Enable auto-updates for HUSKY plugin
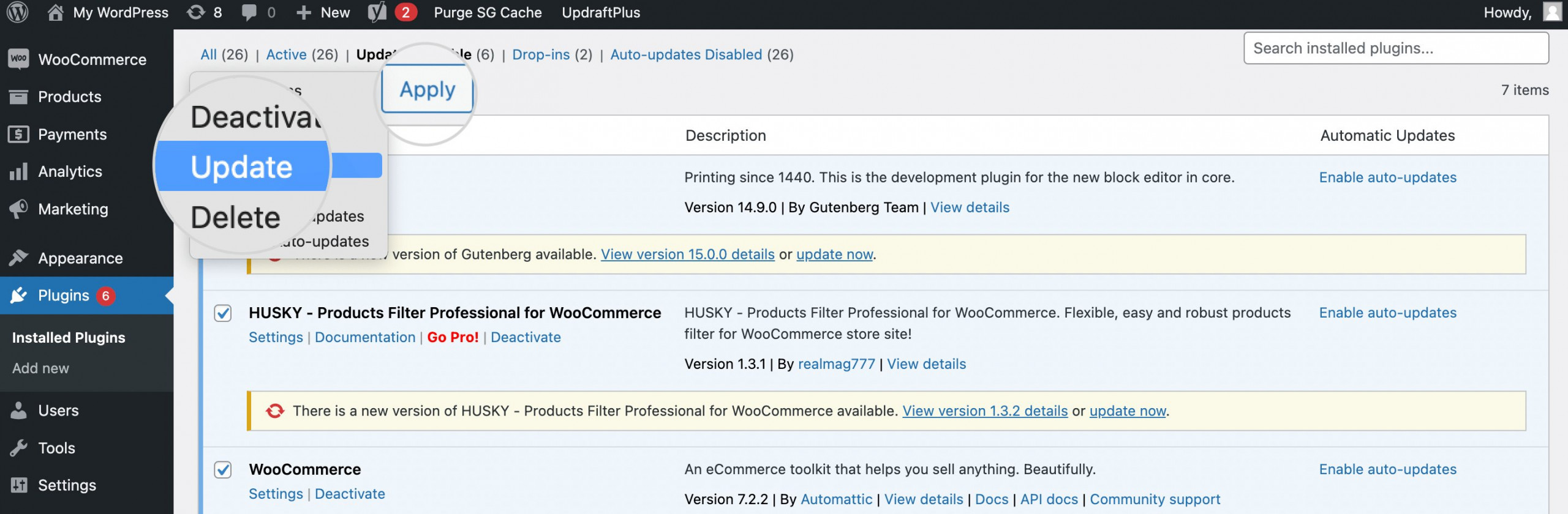This screenshot has width=1568, height=514. point(1388,313)
